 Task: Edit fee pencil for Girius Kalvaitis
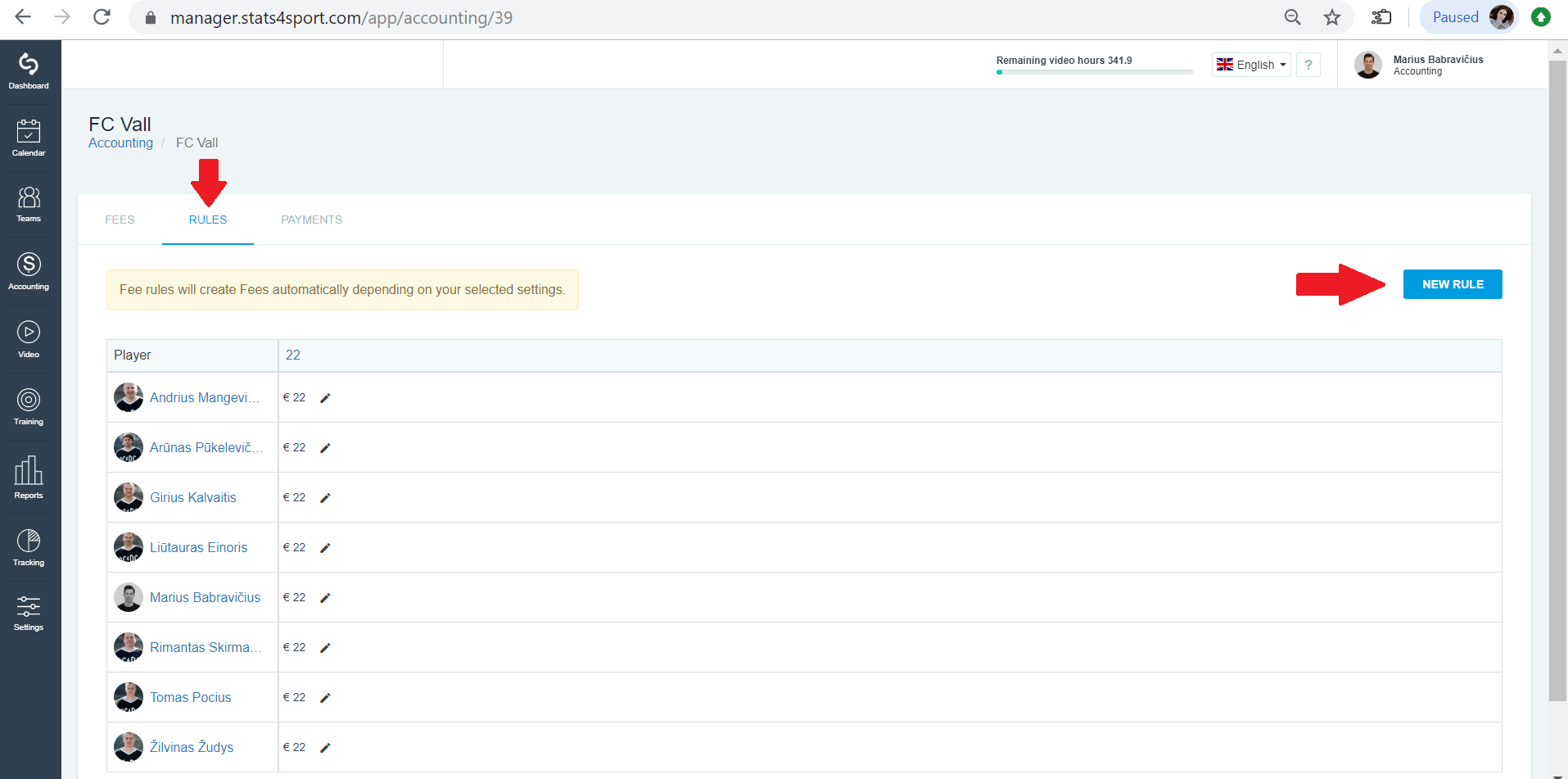pyautogui.click(x=325, y=498)
